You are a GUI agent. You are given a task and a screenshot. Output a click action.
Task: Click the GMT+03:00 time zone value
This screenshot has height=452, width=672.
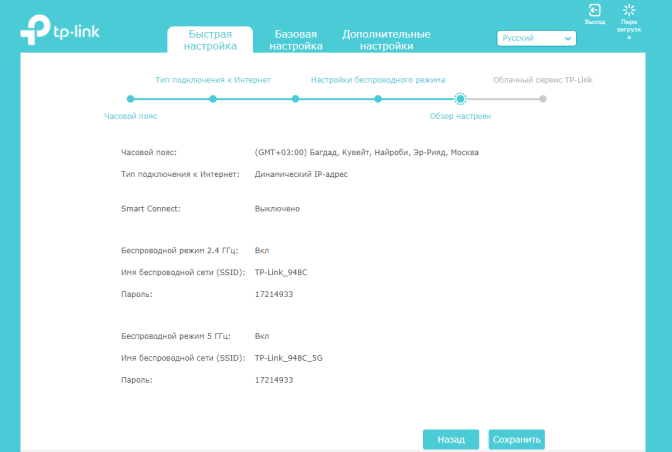pyautogui.click(x=366, y=153)
